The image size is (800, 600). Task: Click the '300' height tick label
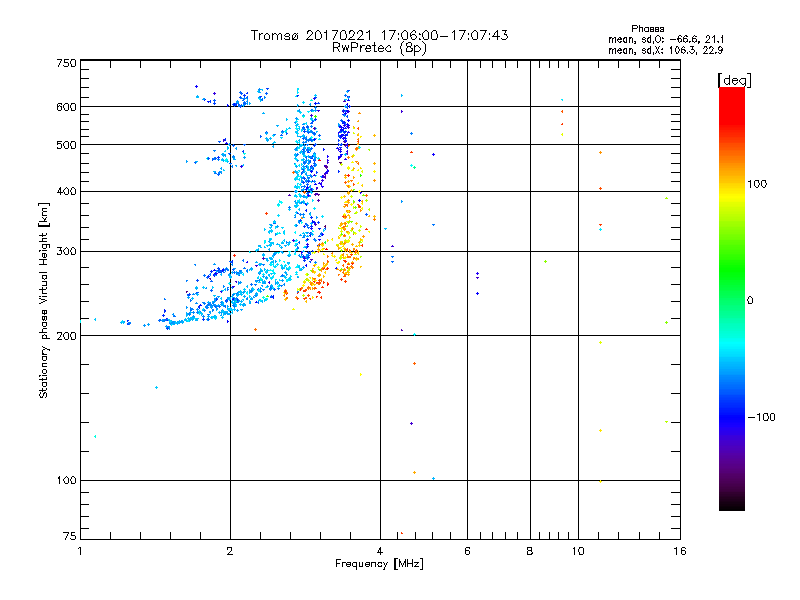click(x=66, y=252)
